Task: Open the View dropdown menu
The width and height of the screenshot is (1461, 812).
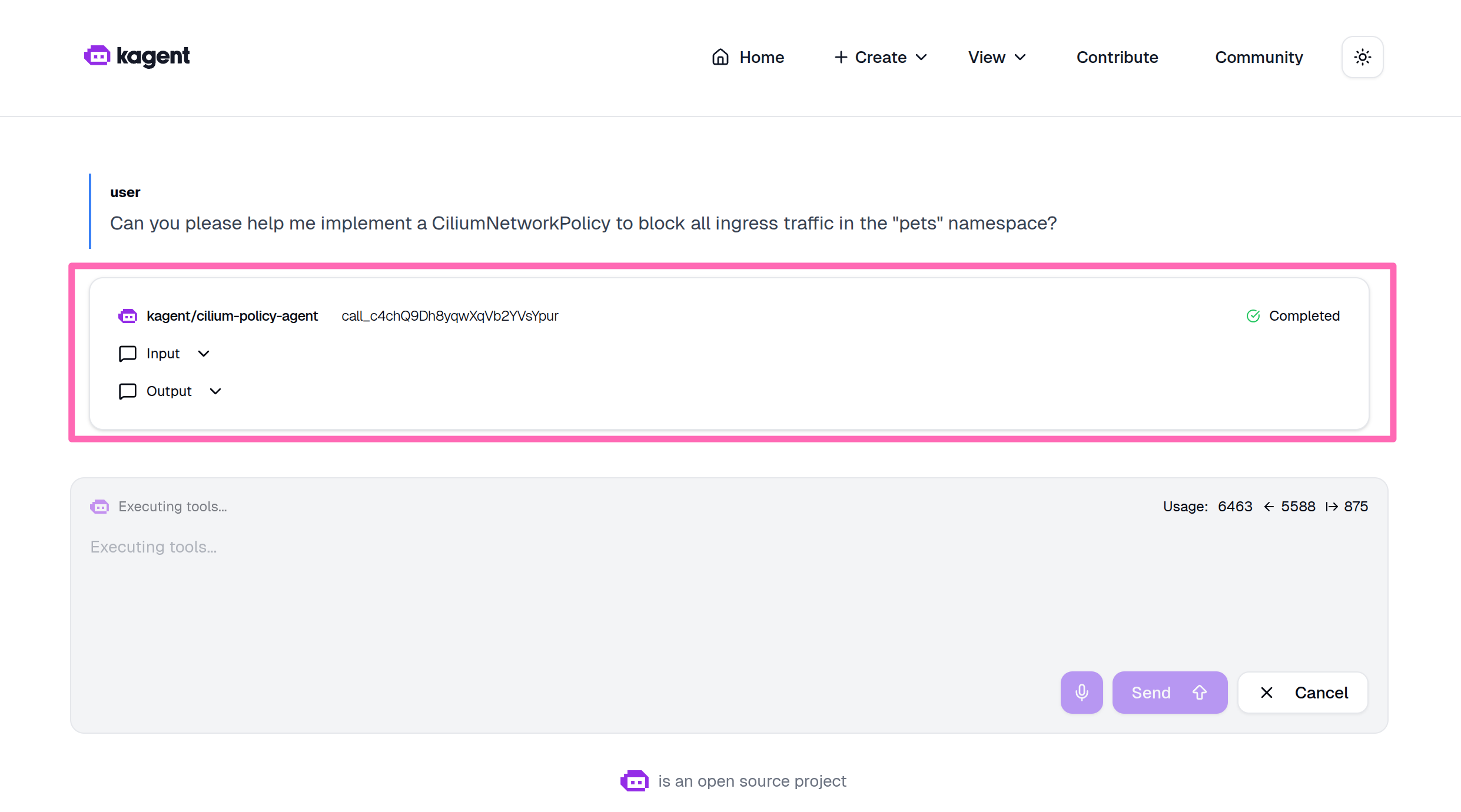Action: [x=996, y=56]
